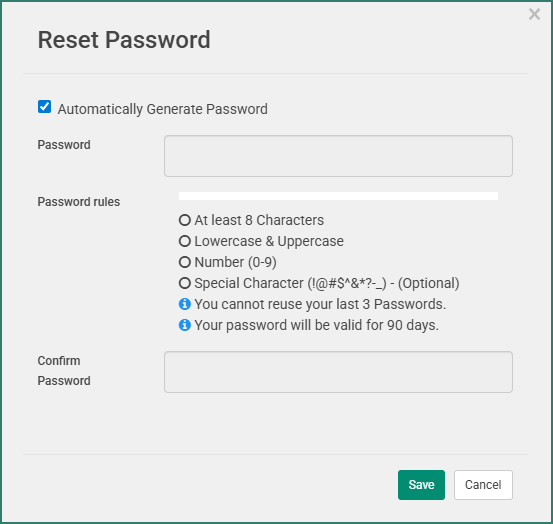
Task: Click the password strength bar
Action: click(338, 196)
